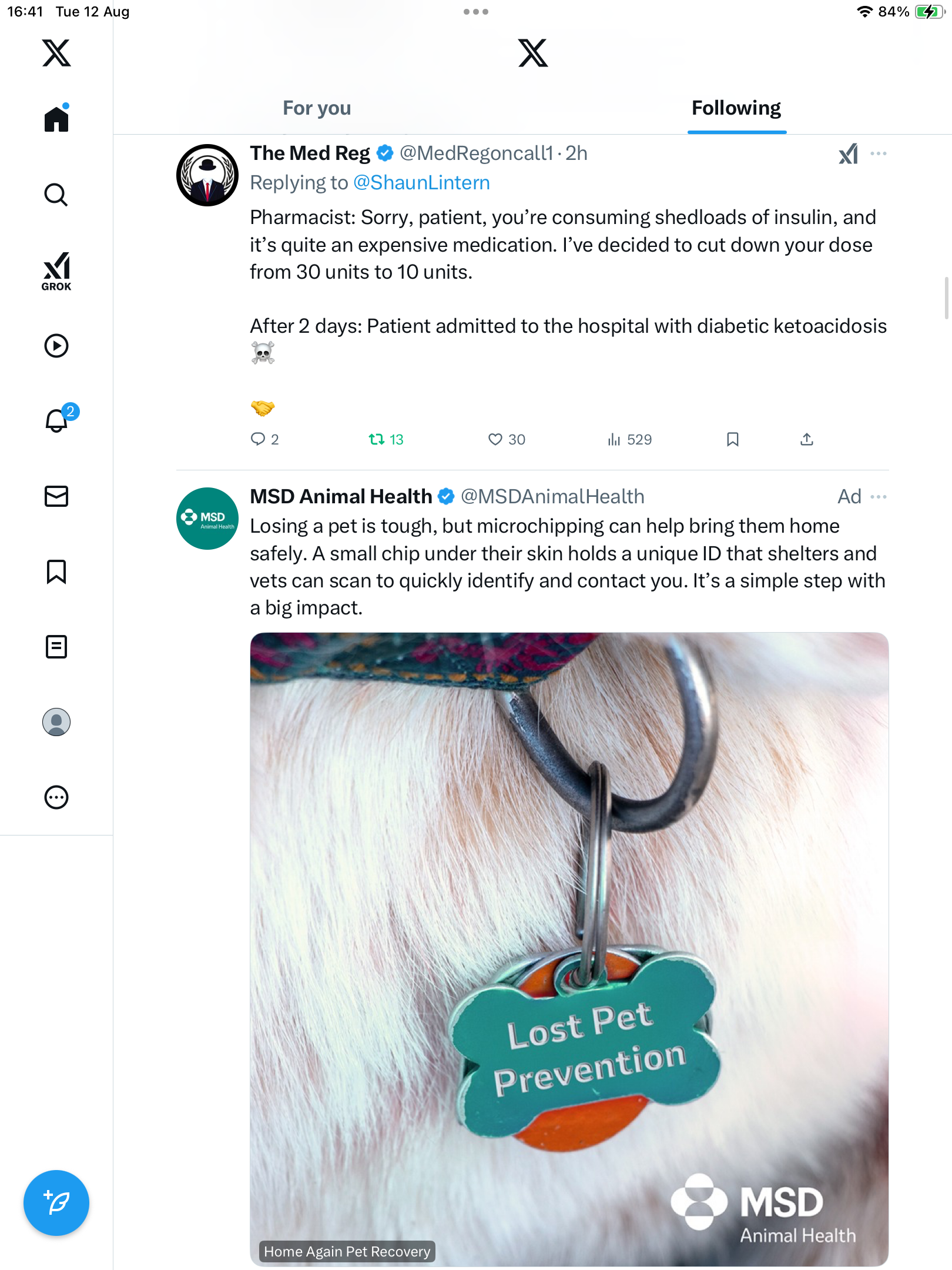Undo repost on The Med Reg's post
This screenshot has width=952, height=1270.
[x=377, y=439]
